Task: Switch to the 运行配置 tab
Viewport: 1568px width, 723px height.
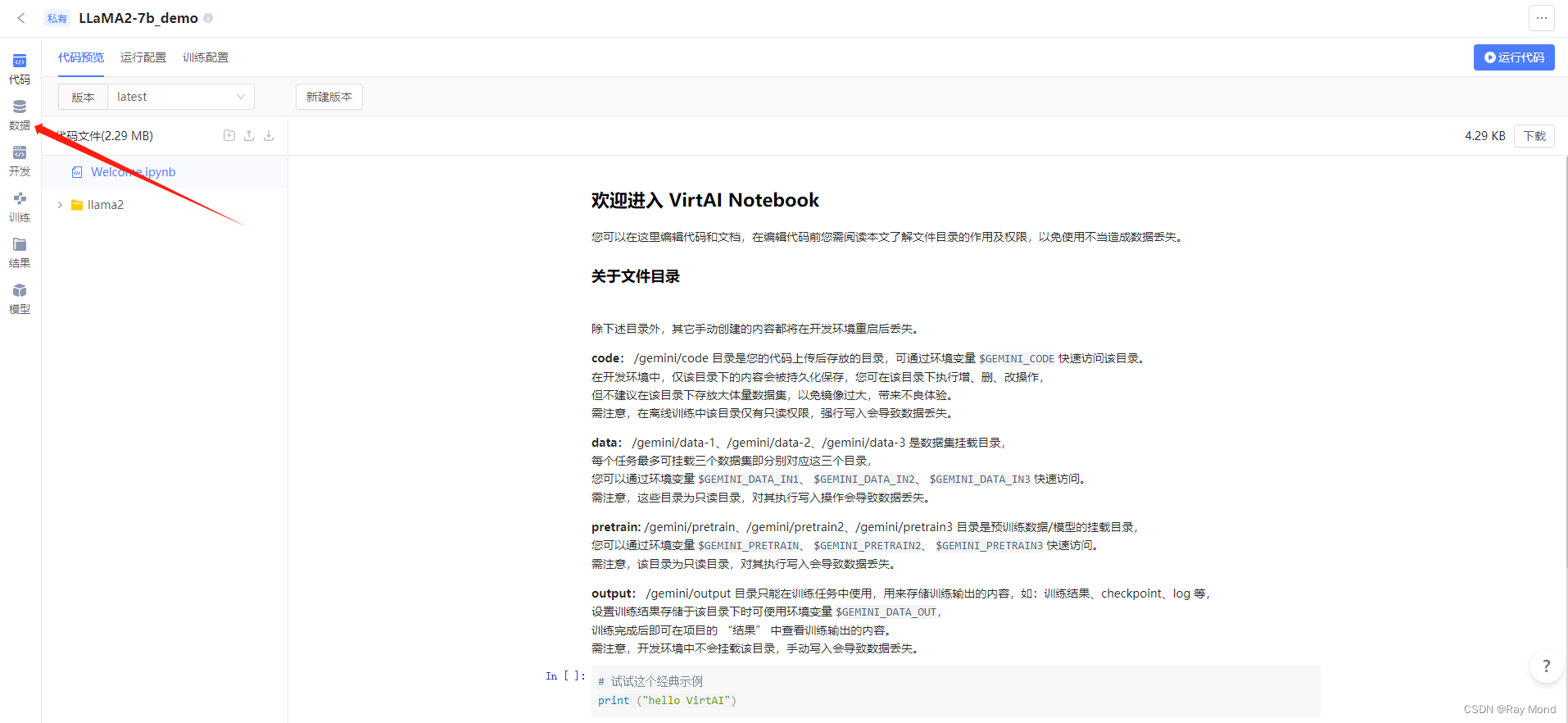Action: coord(143,57)
